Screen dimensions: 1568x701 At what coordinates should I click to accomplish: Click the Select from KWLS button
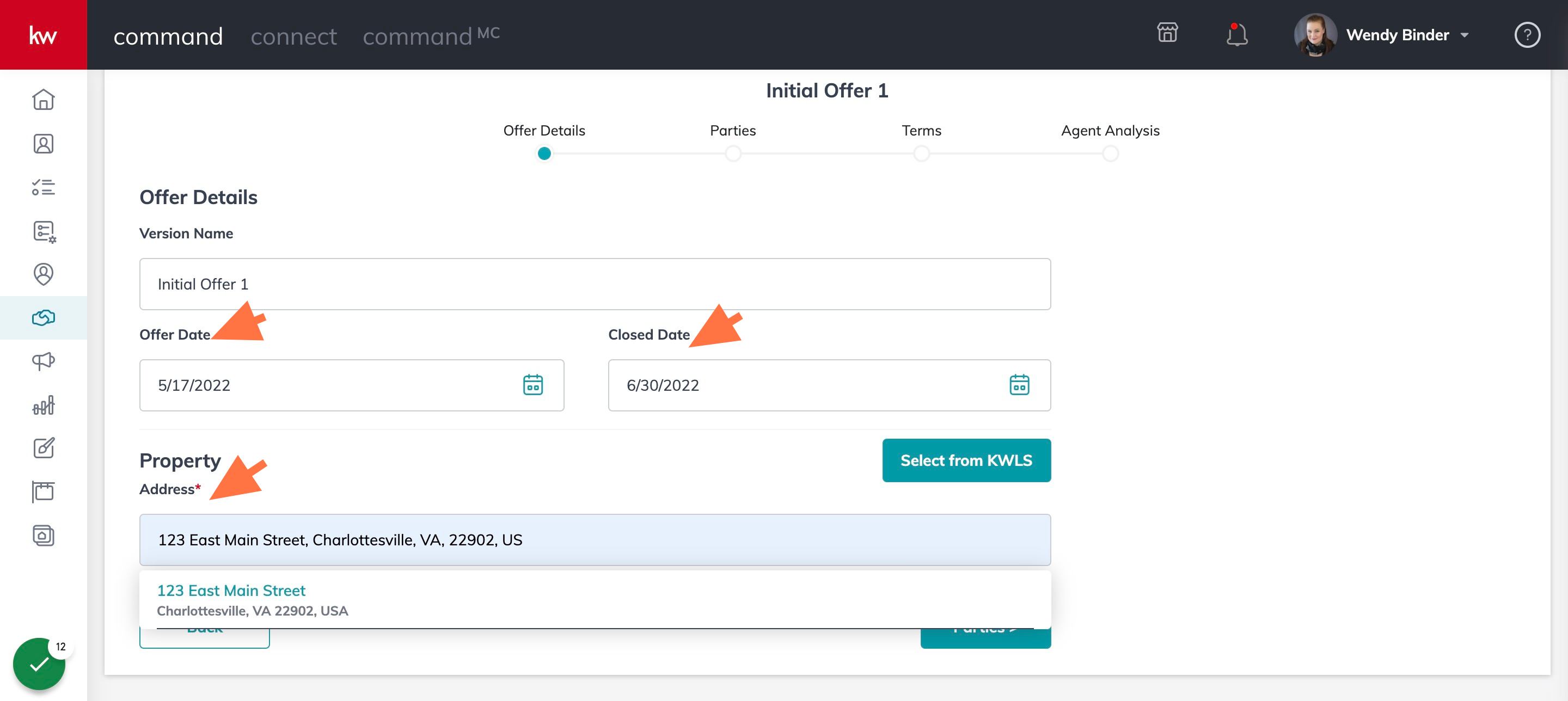[x=966, y=460]
